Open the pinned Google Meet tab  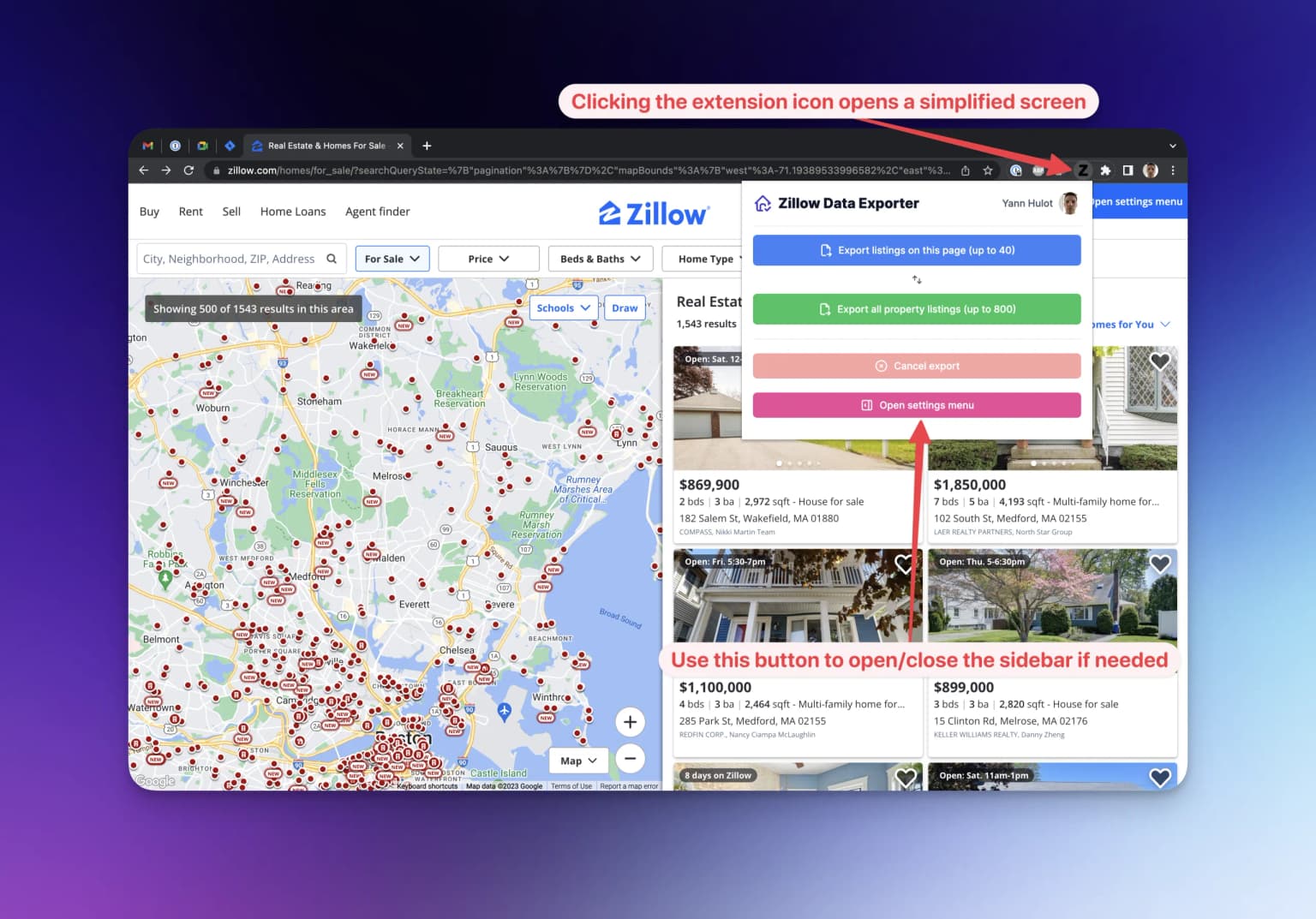[202, 146]
